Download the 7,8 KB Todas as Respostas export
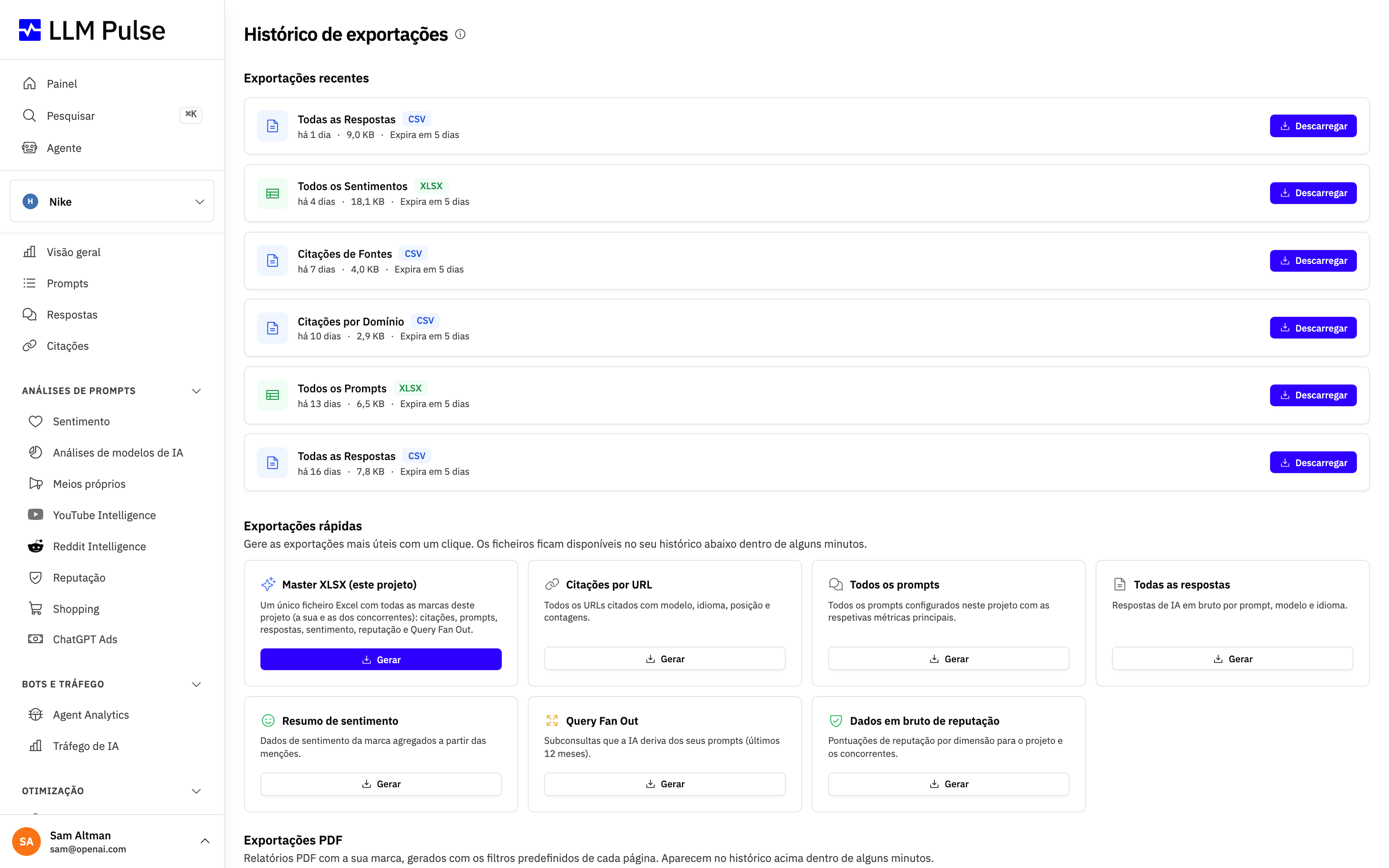Viewport: 1389px width, 868px height. tap(1313, 463)
